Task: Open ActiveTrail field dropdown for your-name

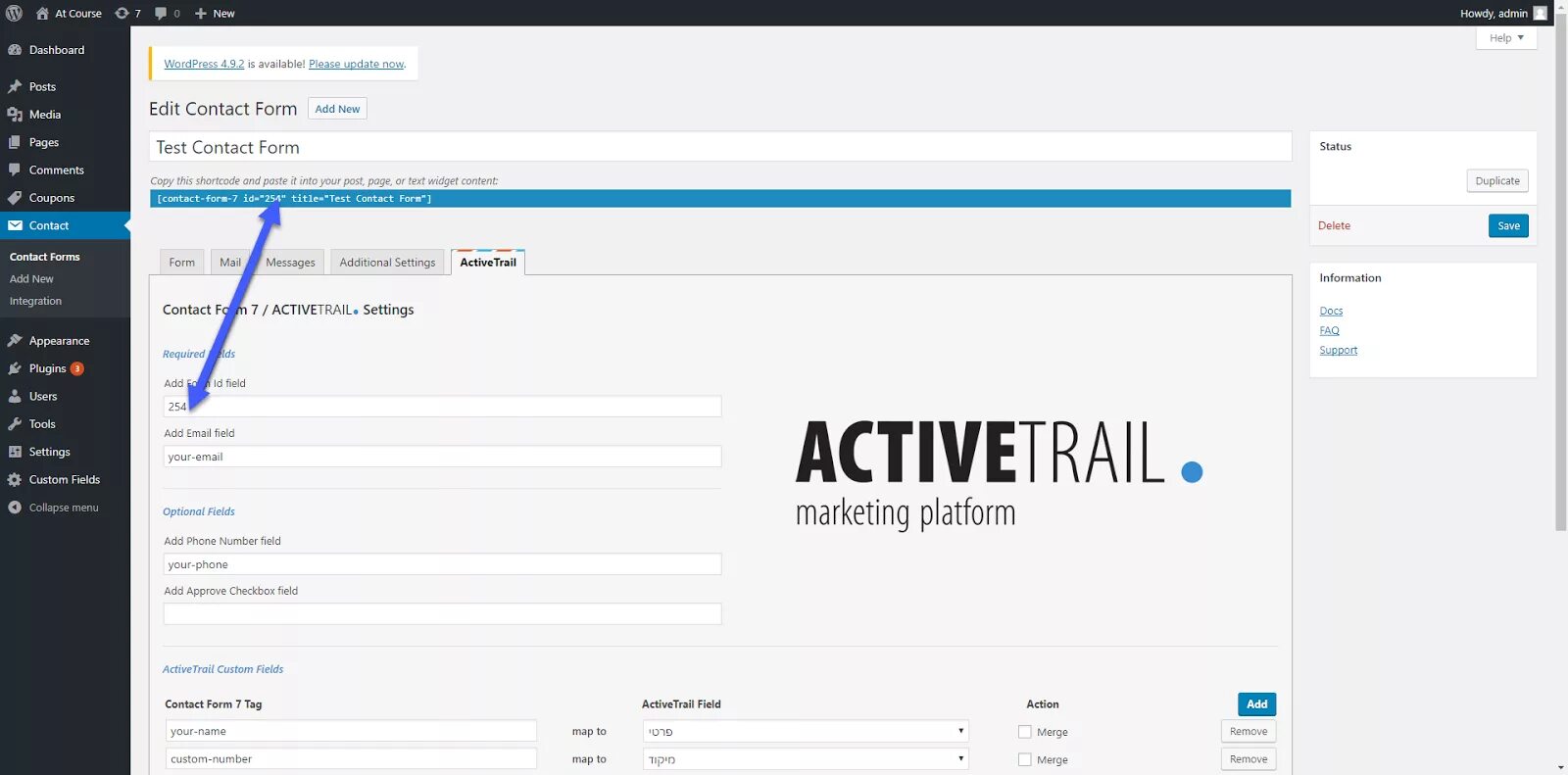Action: pyautogui.click(x=806, y=731)
